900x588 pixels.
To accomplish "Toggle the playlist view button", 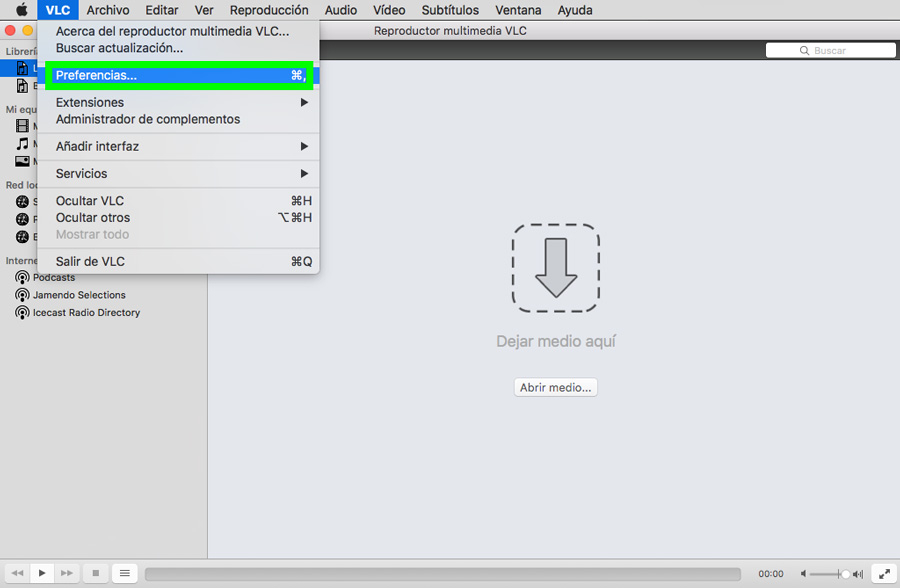I will click(125, 573).
